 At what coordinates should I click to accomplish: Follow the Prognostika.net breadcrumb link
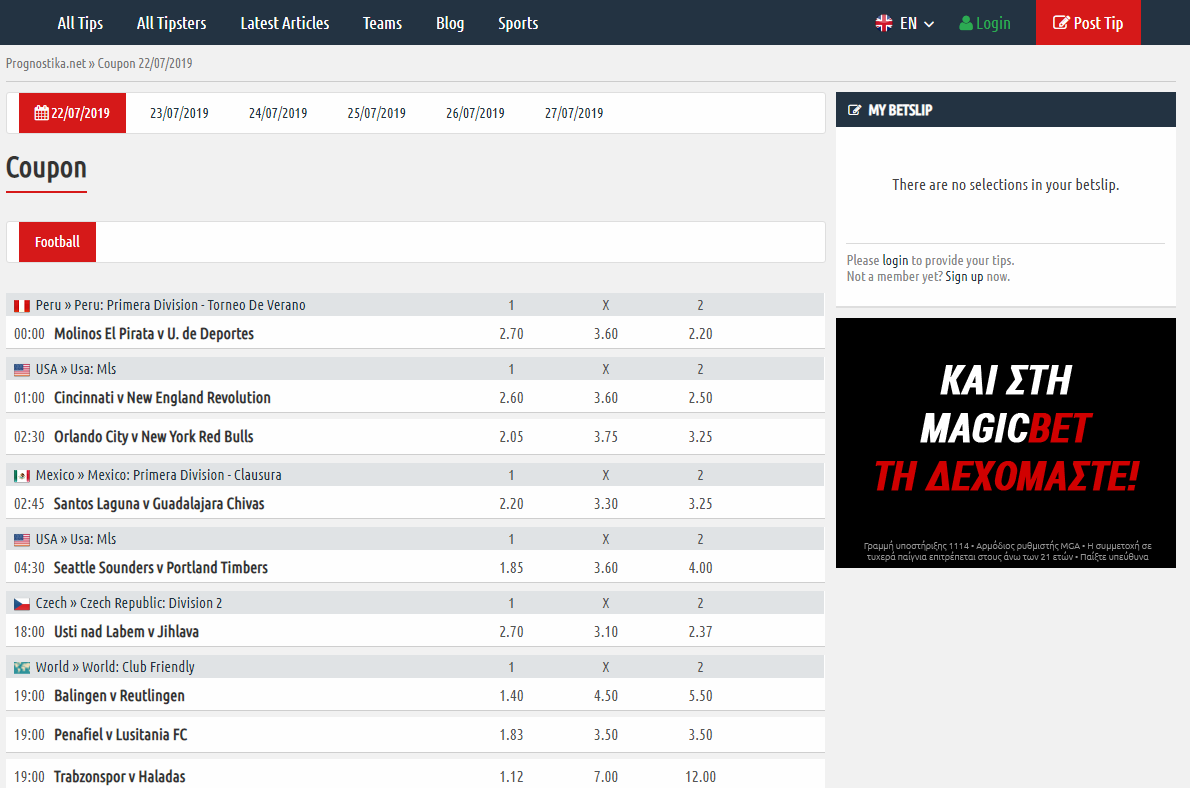point(45,63)
